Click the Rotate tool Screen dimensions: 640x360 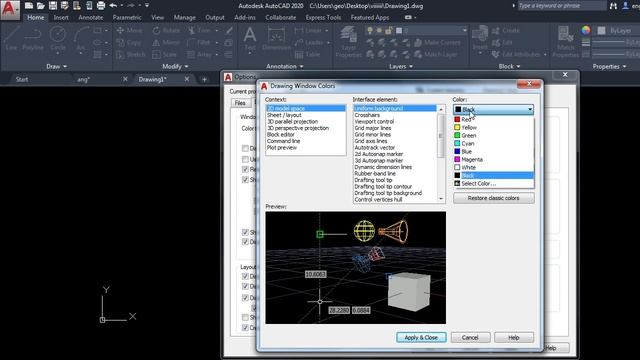(166, 31)
